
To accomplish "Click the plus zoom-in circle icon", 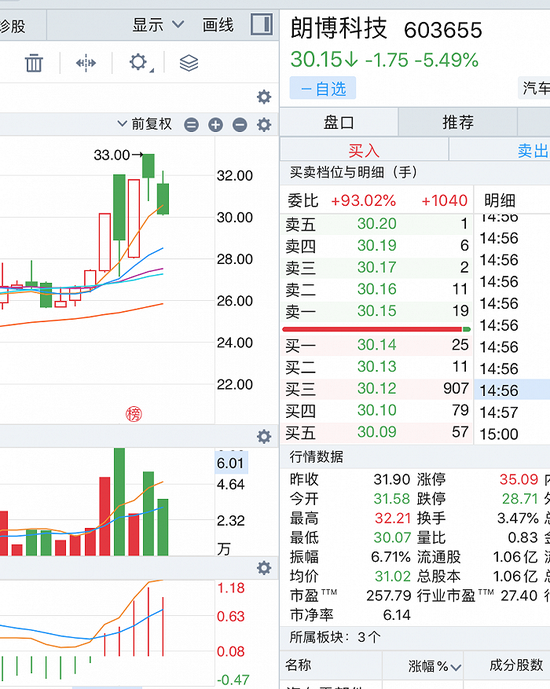I will pyautogui.click(x=215, y=125).
